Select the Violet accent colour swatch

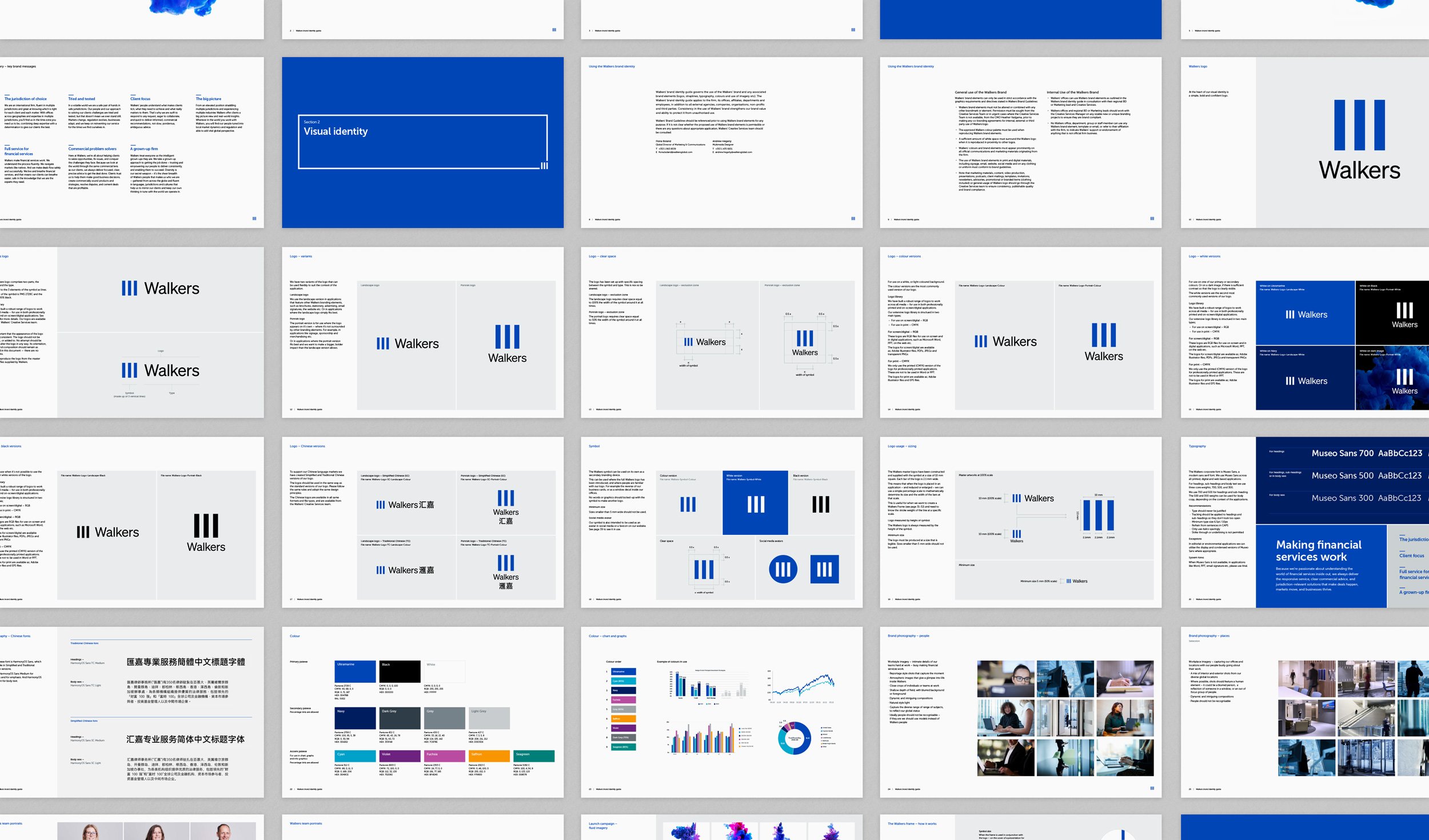[400, 756]
